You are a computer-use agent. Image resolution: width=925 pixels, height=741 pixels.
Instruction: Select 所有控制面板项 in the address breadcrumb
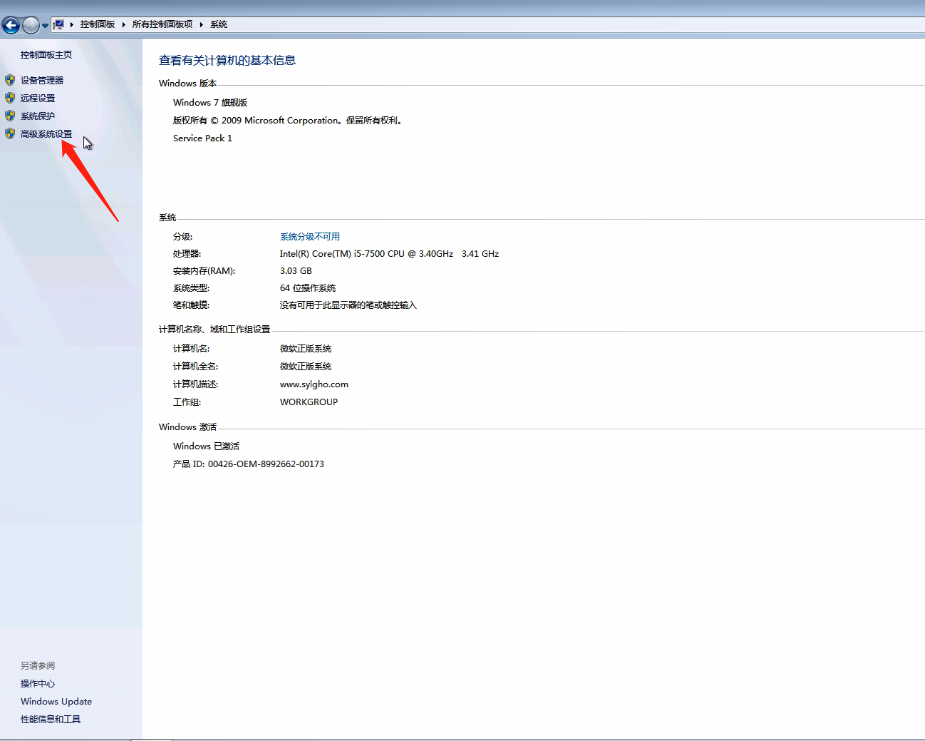coord(162,24)
